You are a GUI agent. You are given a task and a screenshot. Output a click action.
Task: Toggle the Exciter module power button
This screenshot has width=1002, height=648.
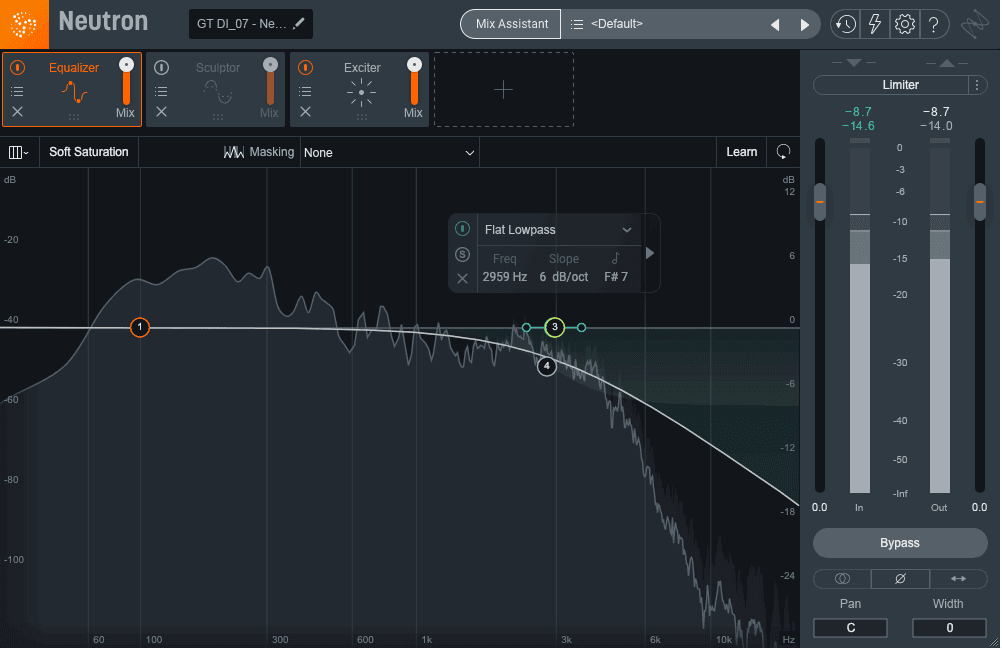click(305, 67)
